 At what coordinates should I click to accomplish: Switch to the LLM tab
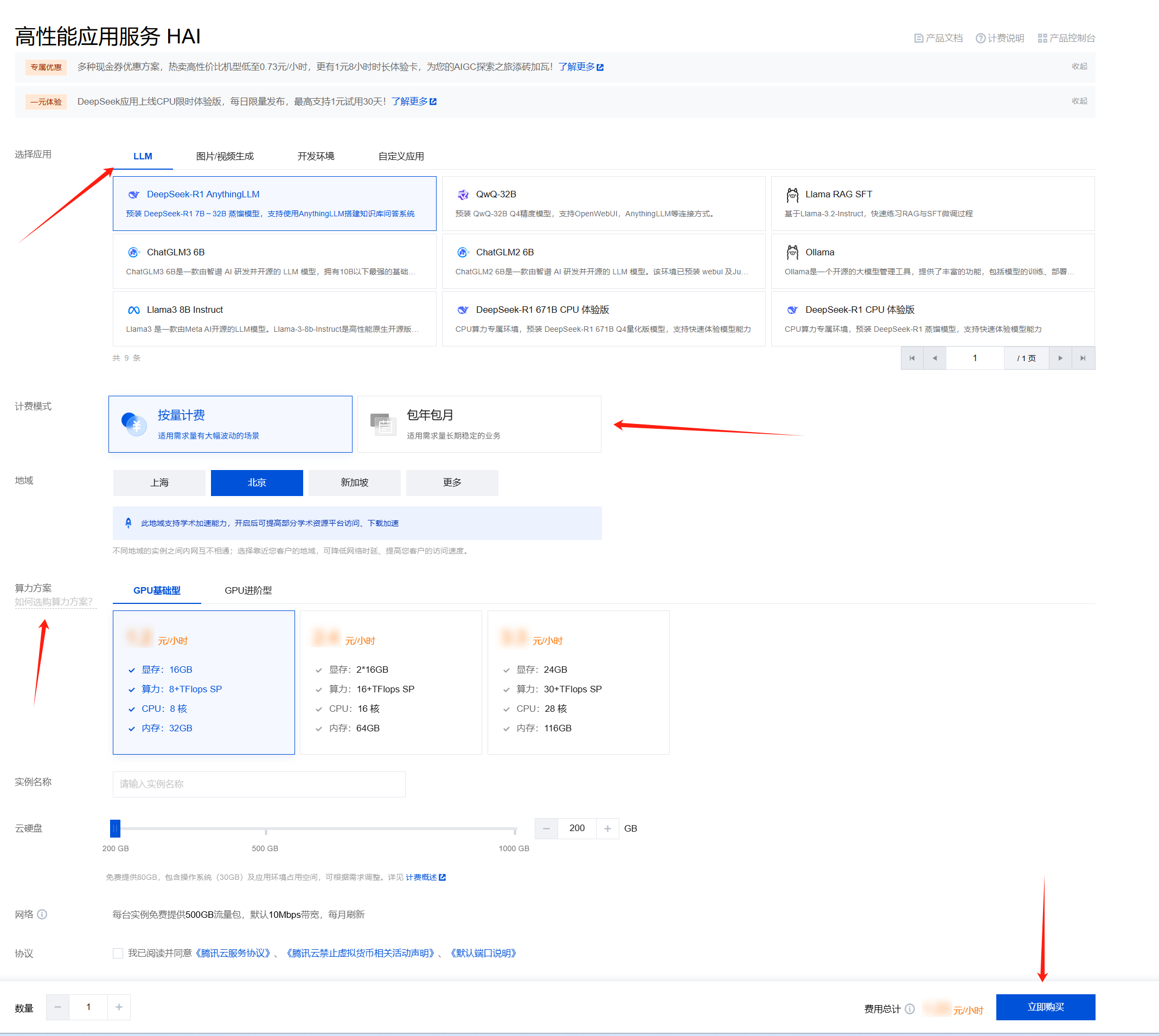click(143, 157)
